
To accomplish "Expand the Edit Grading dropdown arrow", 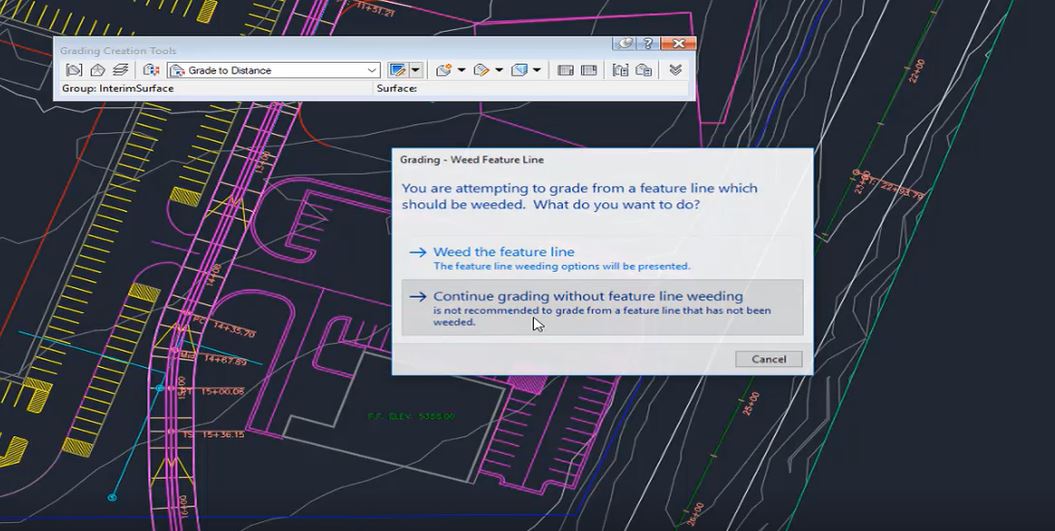I will pyautogui.click(x=499, y=70).
